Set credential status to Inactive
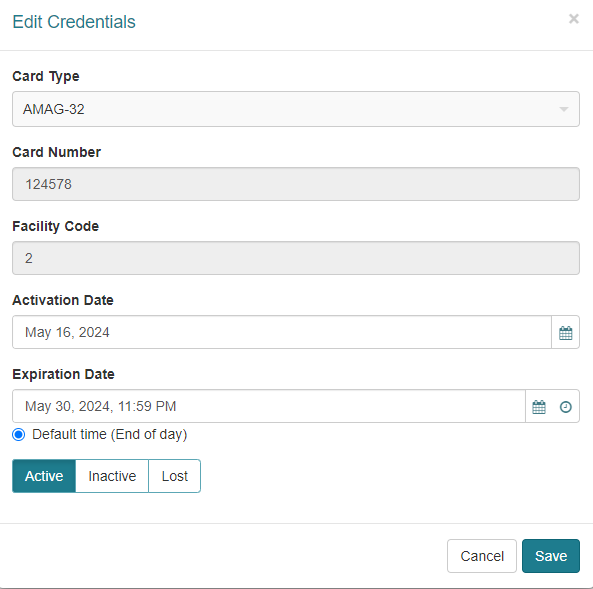Image resolution: width=593 pixels, height=589 pixels. coord(112,476)
